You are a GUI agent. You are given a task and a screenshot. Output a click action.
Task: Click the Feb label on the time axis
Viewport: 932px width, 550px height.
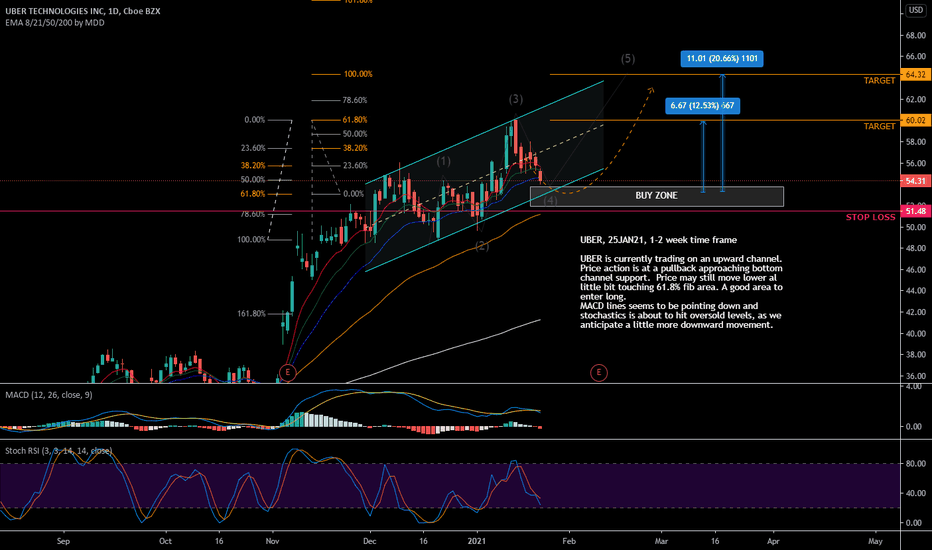coord(569,541)
